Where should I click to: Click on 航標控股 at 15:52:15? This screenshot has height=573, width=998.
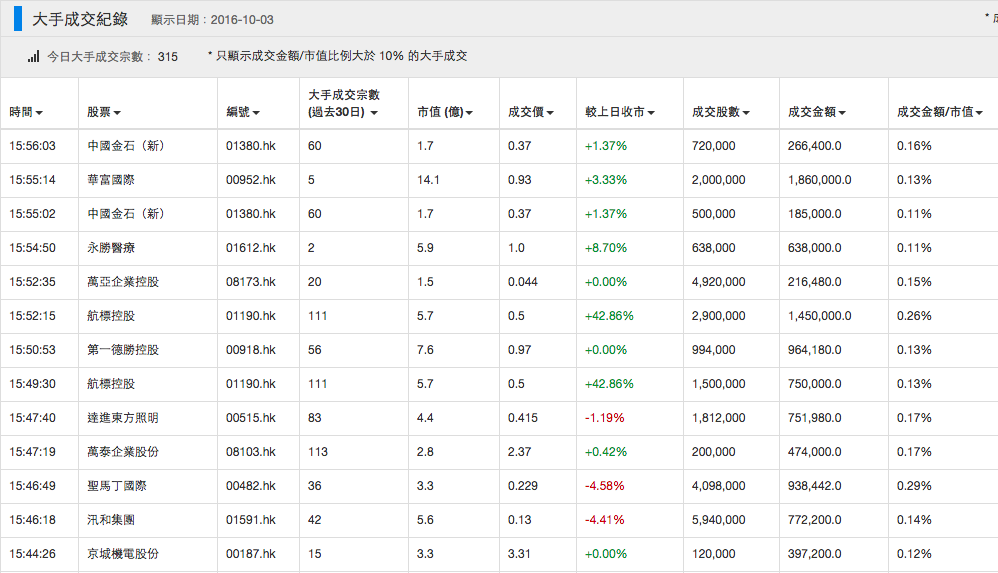(110, 316)
